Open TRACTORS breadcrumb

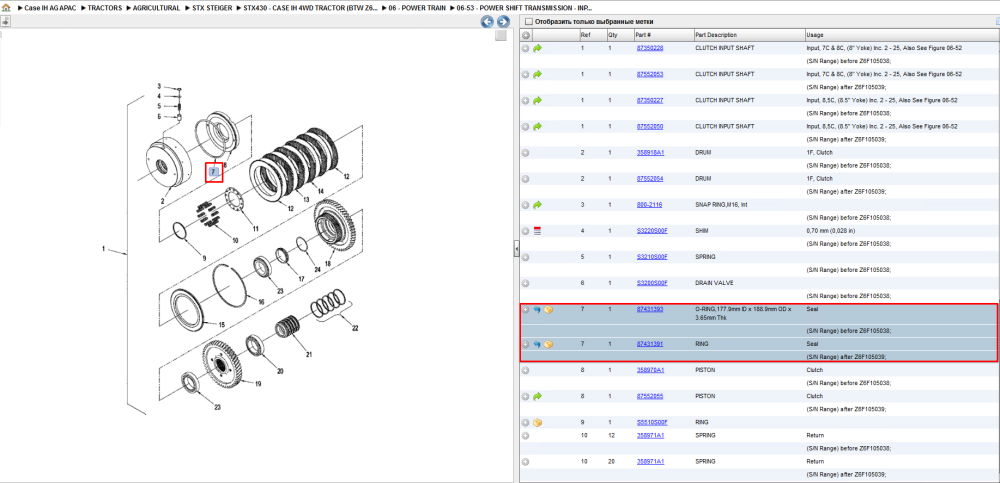click(x=105, y=8)
